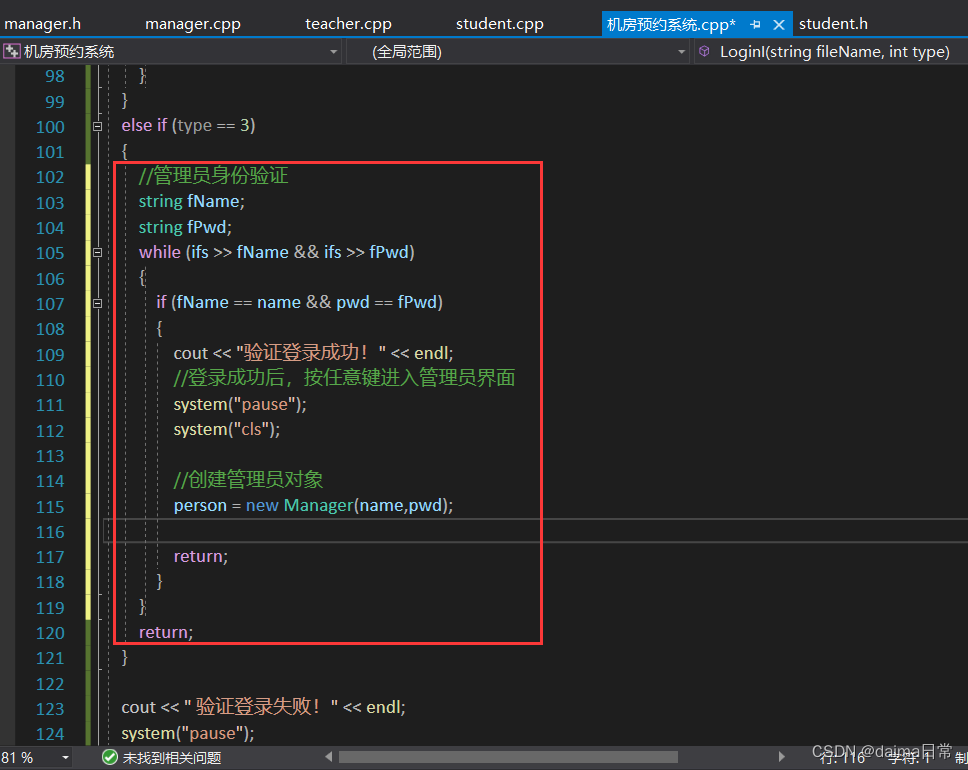Click on 'string fPwd;' at line 104
968x770 pixels.
pos(185,227)
